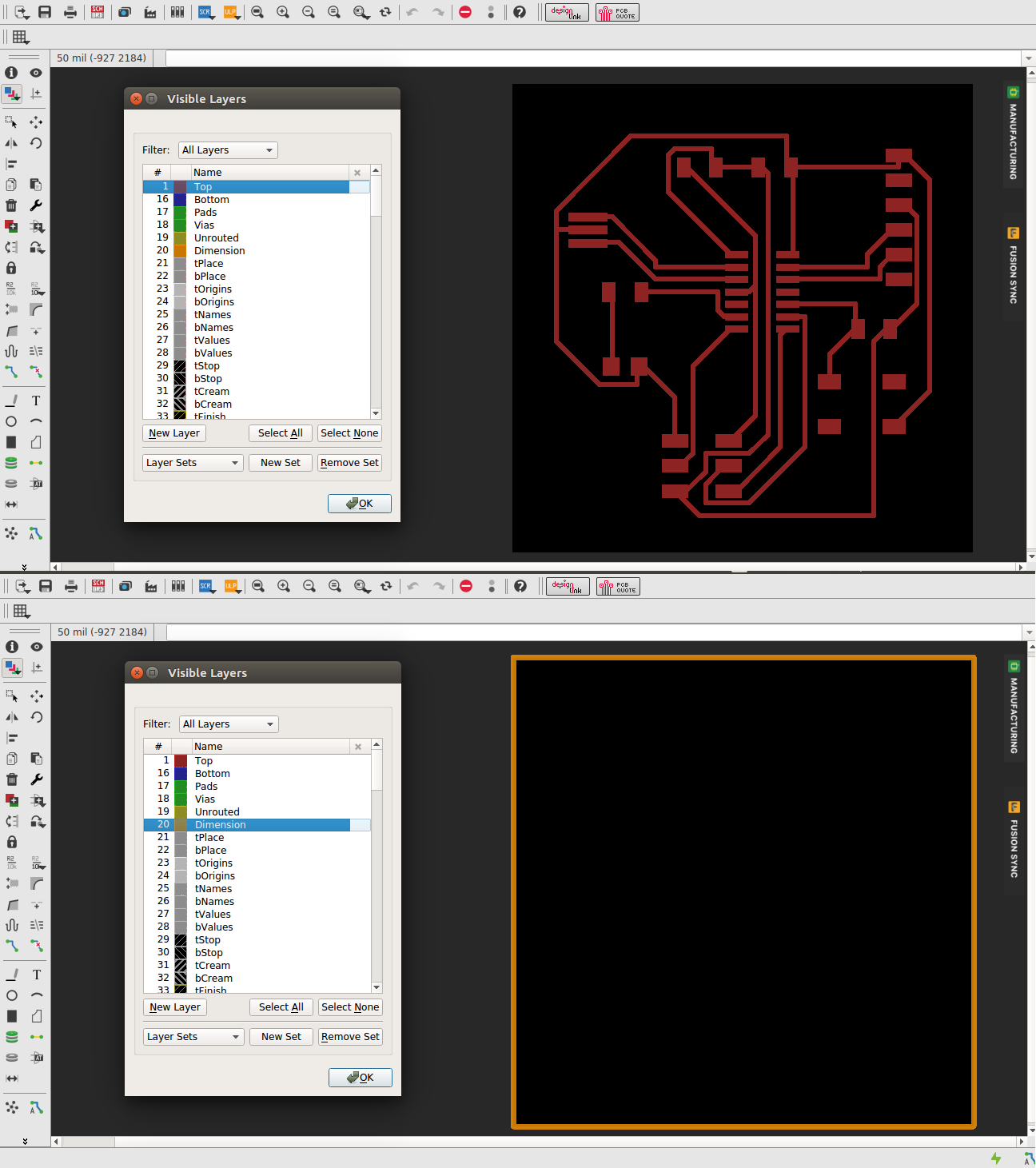
Task: Select the Circle tool in upper left sidebar
Action: pos(11,421)
